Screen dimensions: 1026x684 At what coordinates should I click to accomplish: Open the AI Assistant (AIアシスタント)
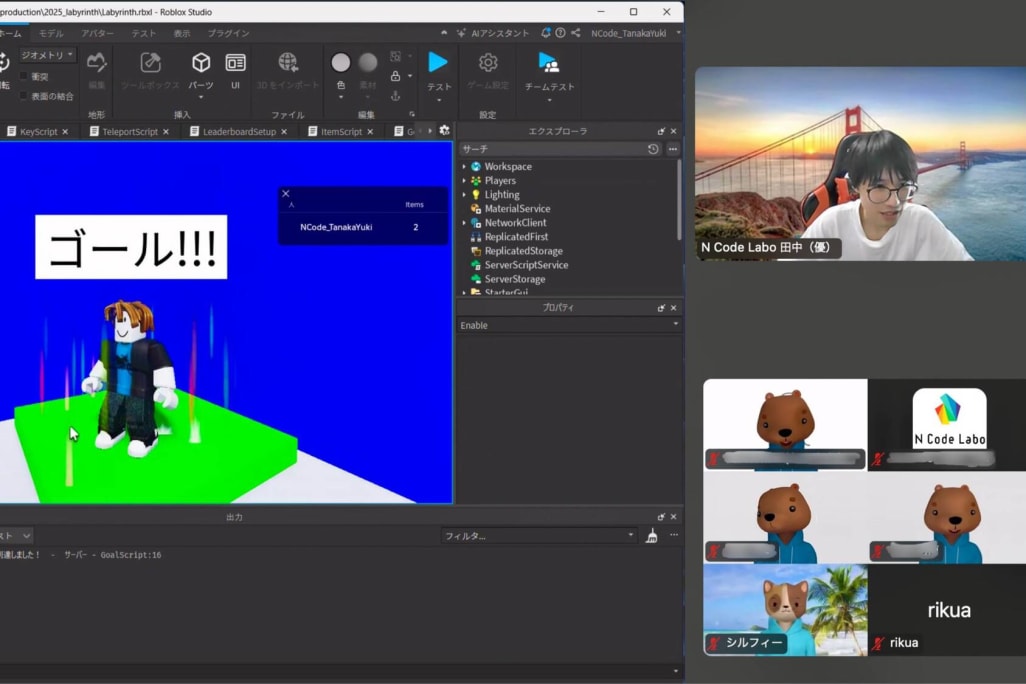point(500,33)
